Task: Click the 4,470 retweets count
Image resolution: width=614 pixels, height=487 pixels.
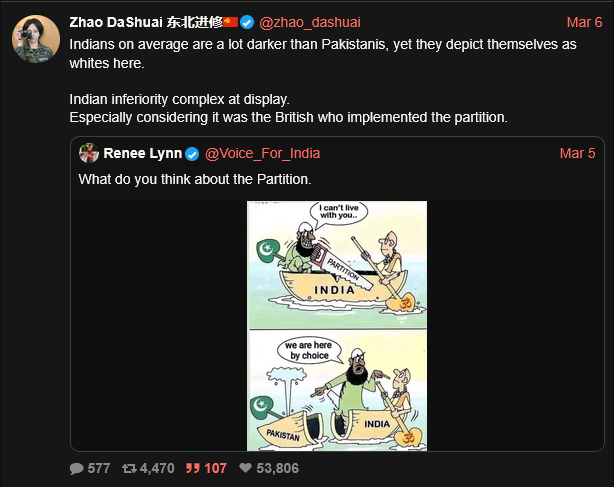Action: (x=157, y=468)
